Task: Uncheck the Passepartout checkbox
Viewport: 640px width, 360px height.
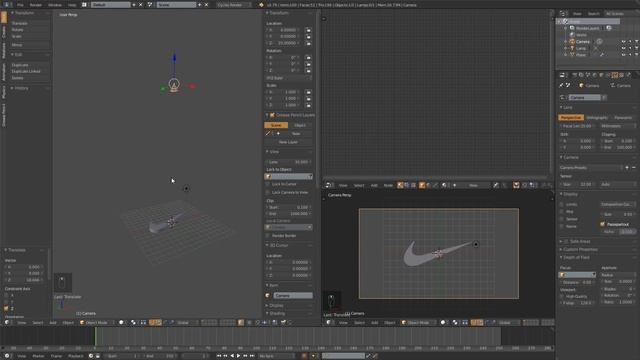Action: point(602,224)
